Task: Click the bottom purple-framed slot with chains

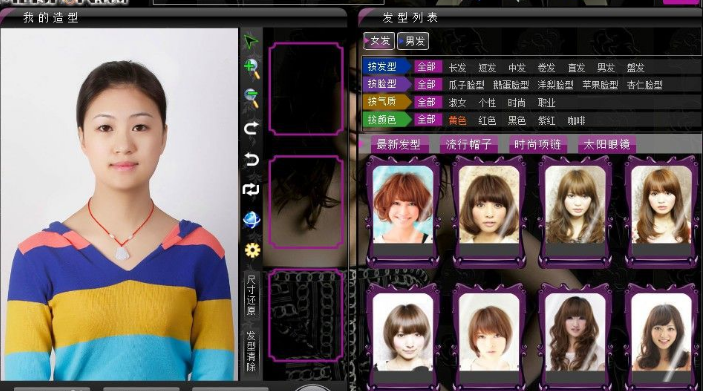Action: click(306, 315)
